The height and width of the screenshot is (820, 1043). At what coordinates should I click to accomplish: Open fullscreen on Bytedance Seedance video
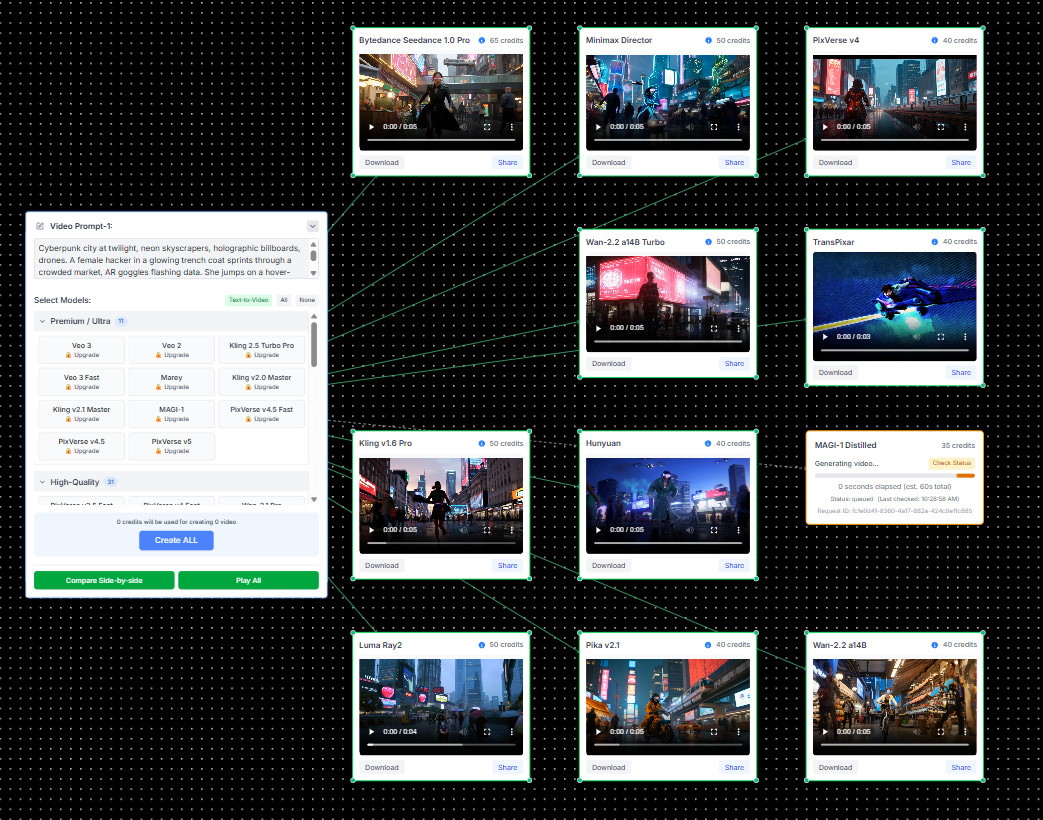pos(487,127)
